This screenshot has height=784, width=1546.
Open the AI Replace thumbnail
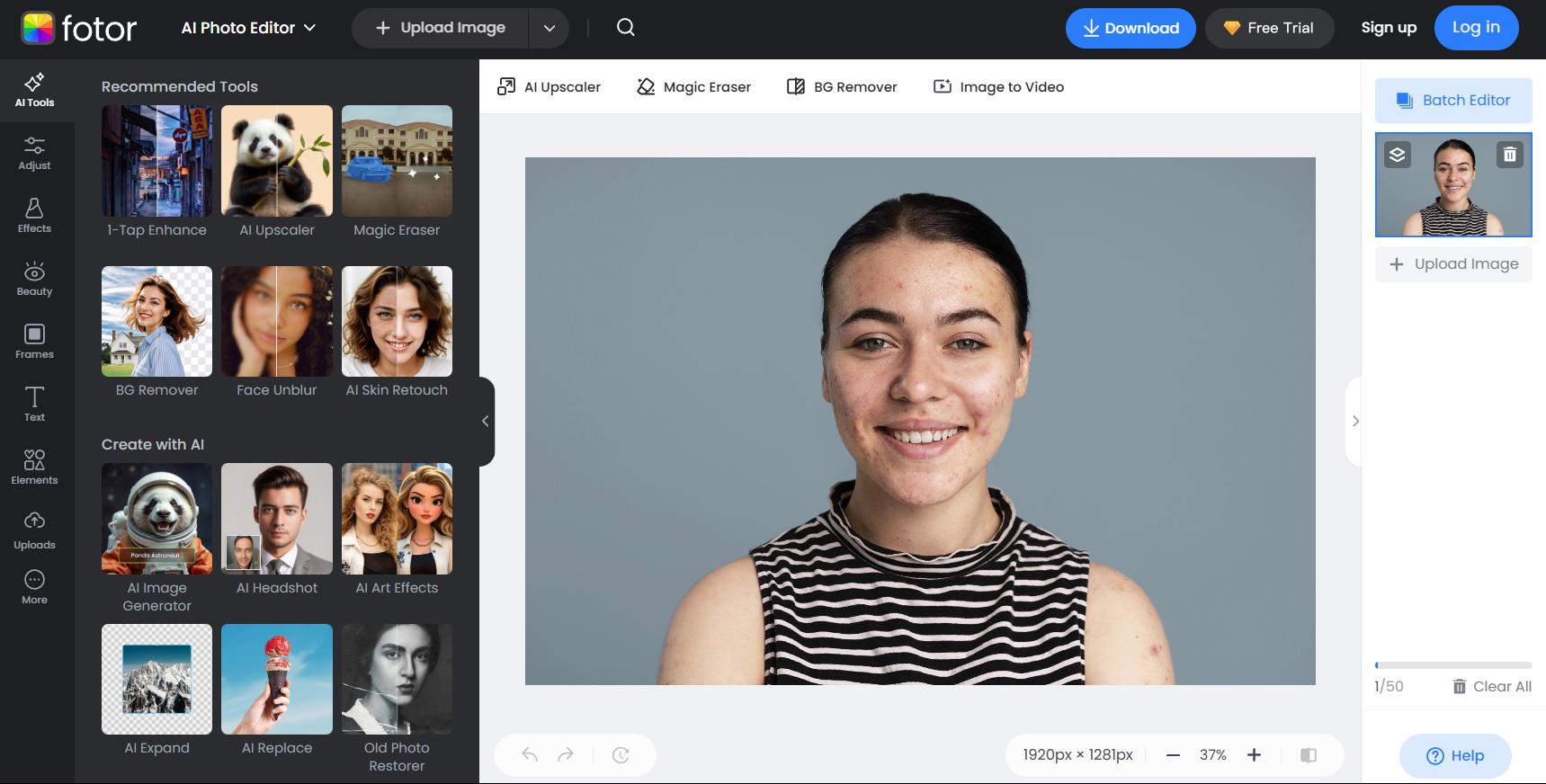[277, 679]
